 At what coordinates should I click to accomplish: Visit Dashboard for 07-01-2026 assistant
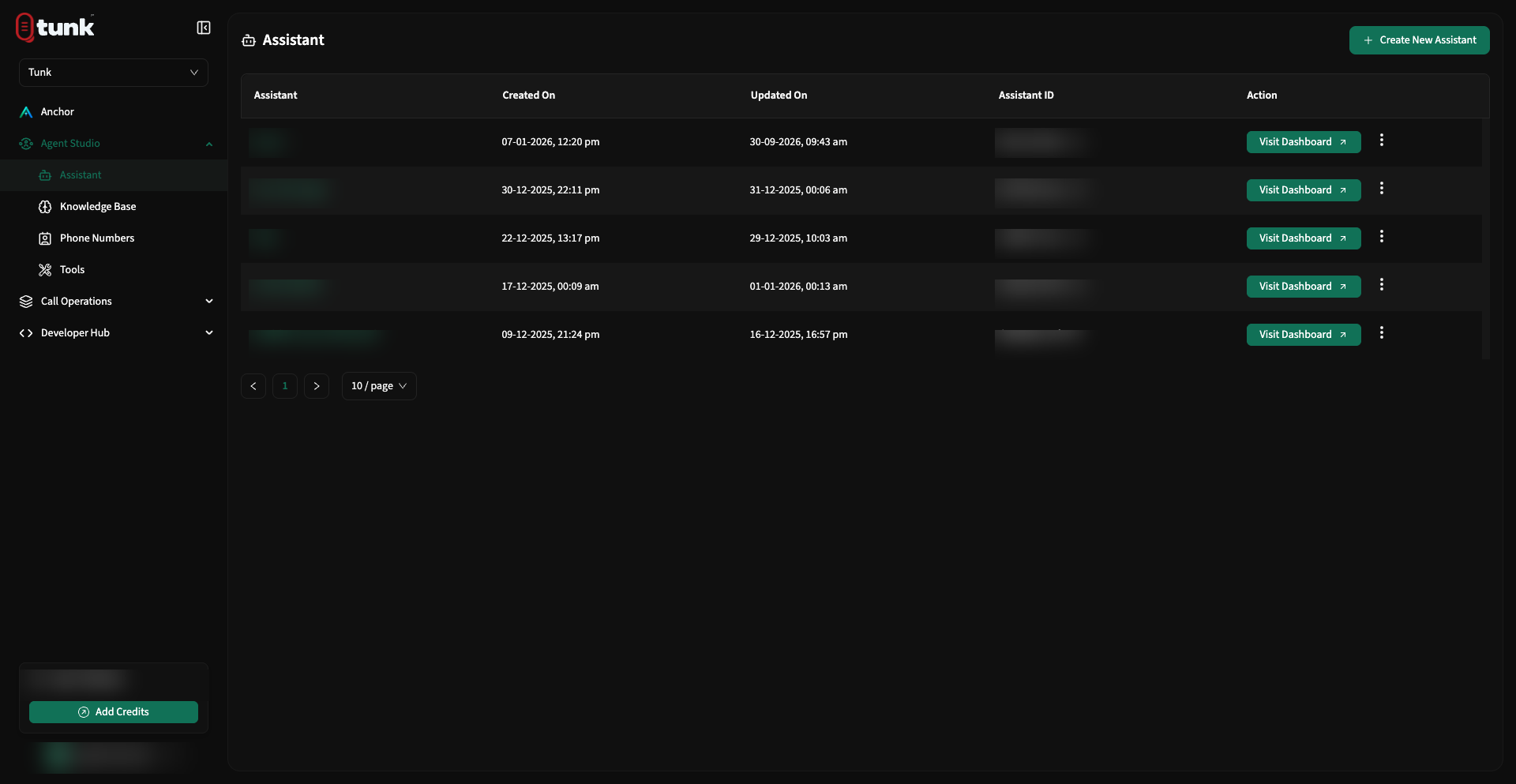click(1304, 142)
